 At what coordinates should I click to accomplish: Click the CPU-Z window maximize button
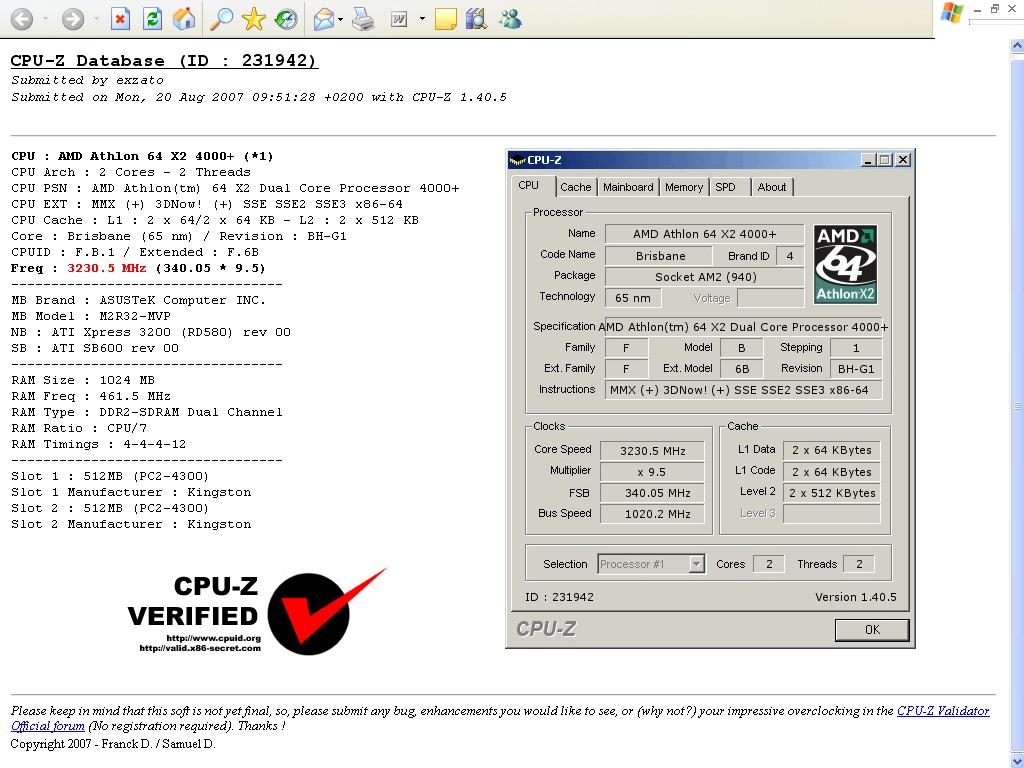pyautogui.click(x=885, y=159)
